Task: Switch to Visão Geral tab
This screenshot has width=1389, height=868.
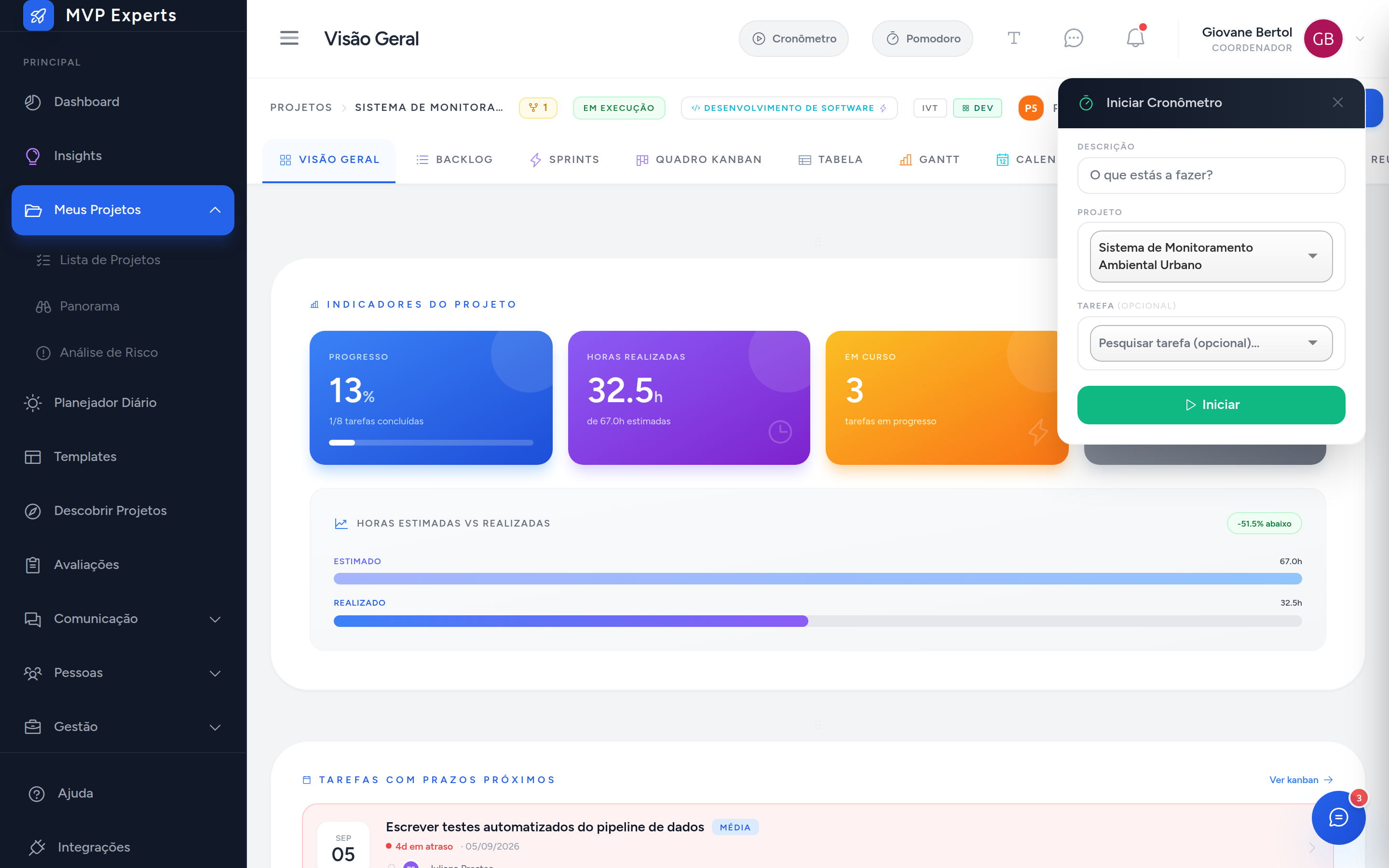Action: 329,160
